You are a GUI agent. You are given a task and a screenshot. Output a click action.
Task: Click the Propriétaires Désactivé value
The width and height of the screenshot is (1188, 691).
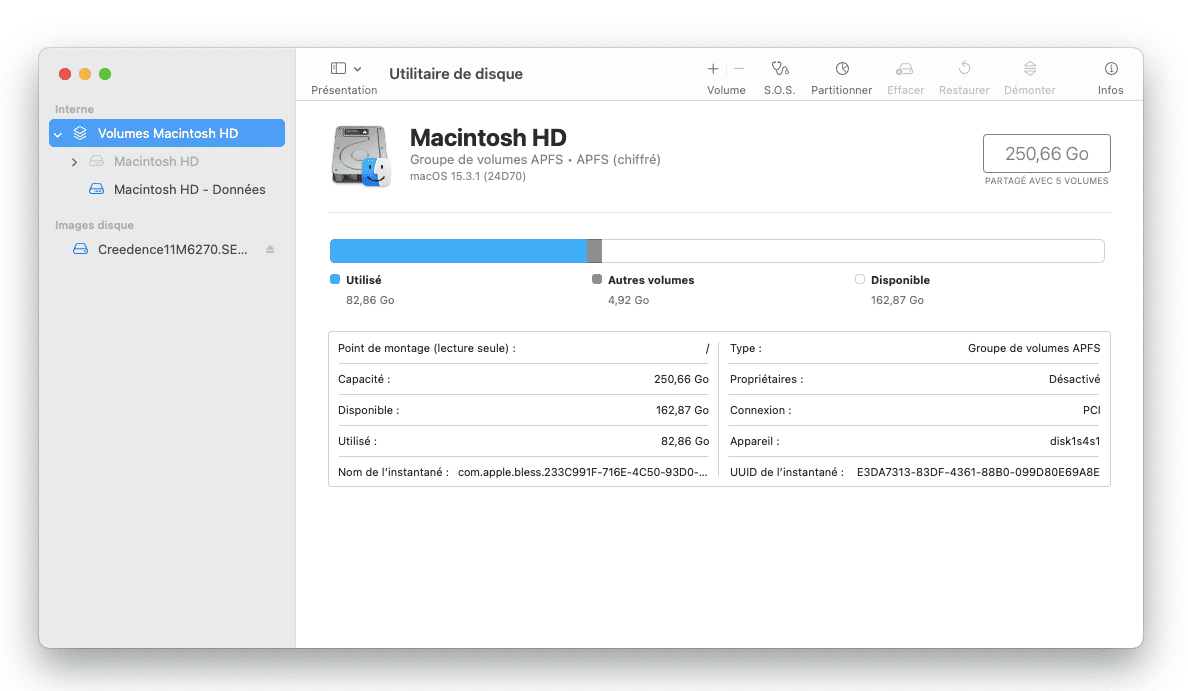1074,380
